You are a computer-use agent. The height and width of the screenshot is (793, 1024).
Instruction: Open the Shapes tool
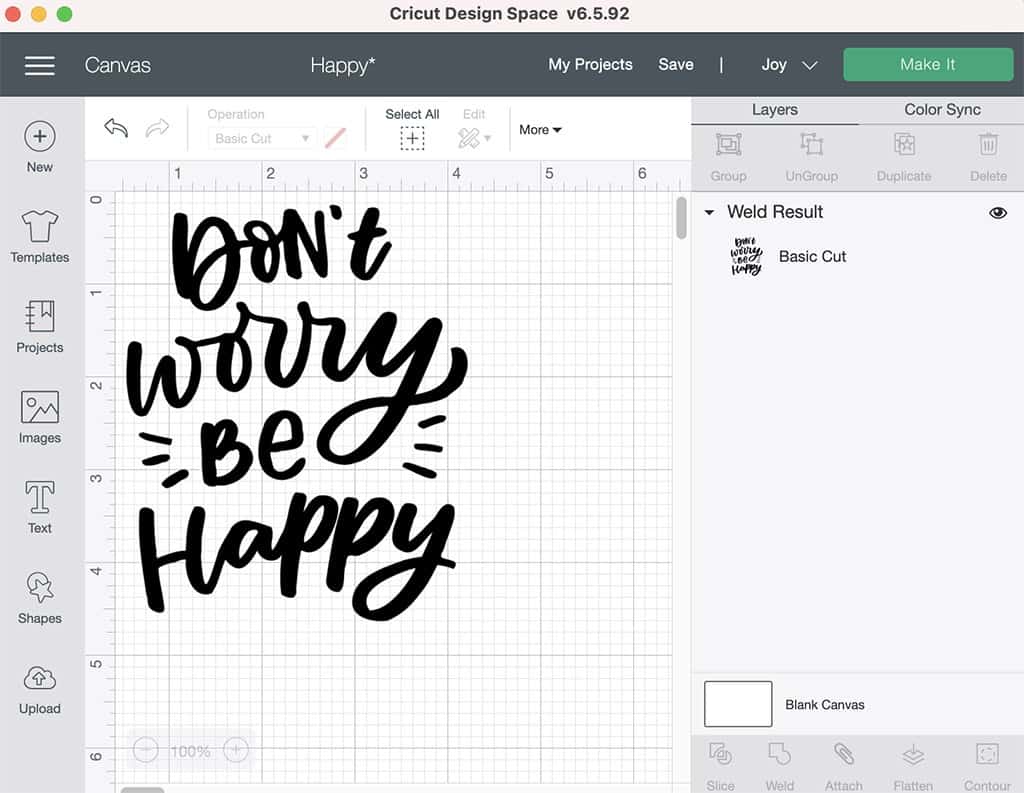40,588
